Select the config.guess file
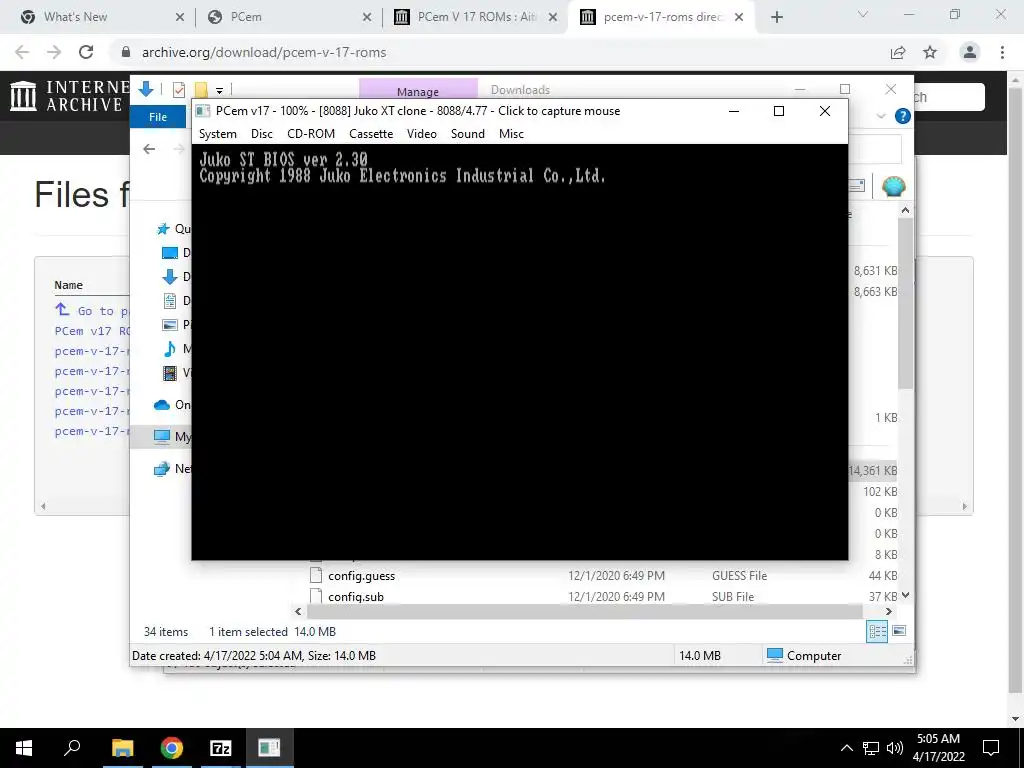 click(361, 576)
